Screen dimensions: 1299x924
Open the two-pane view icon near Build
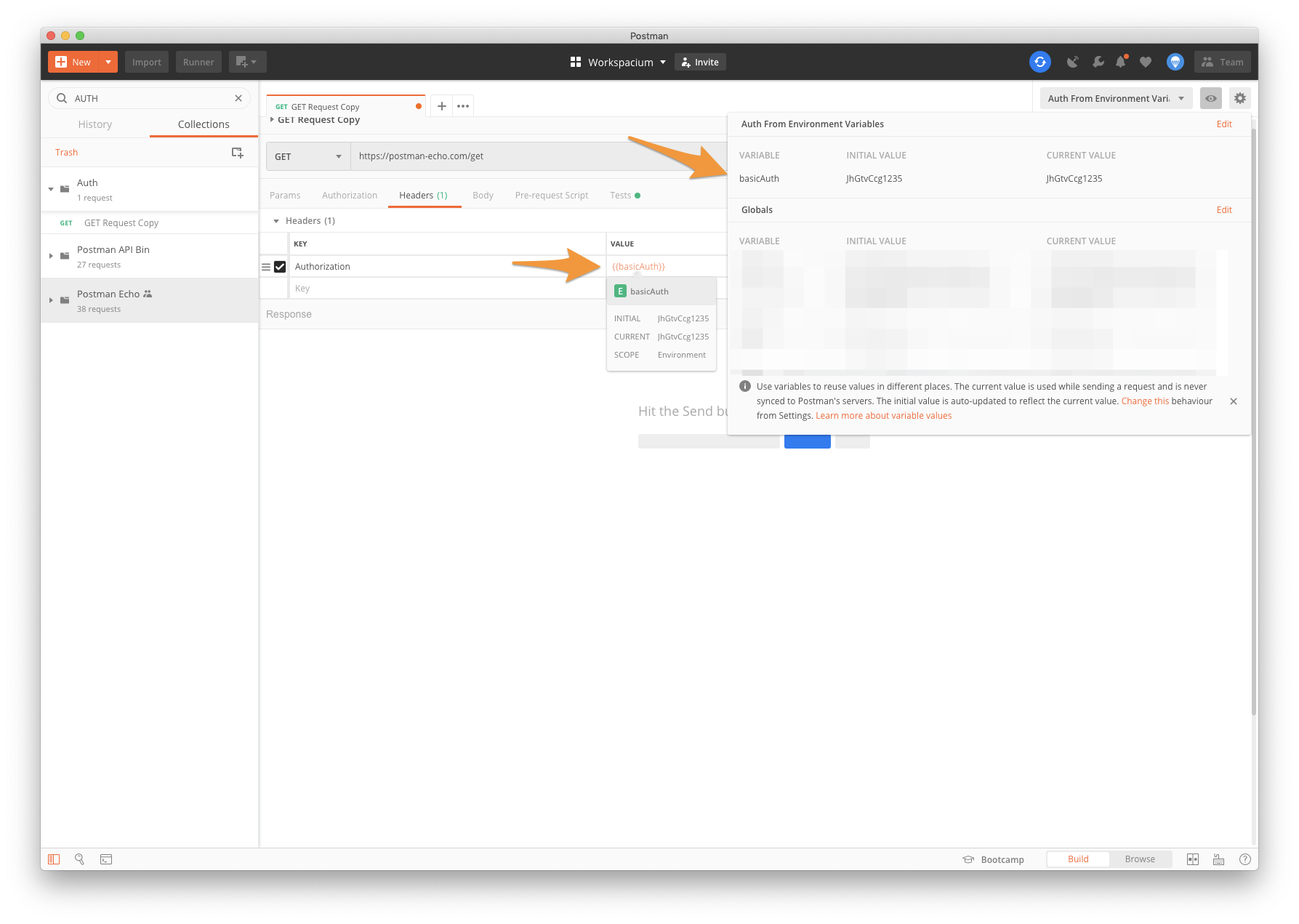1193,859
